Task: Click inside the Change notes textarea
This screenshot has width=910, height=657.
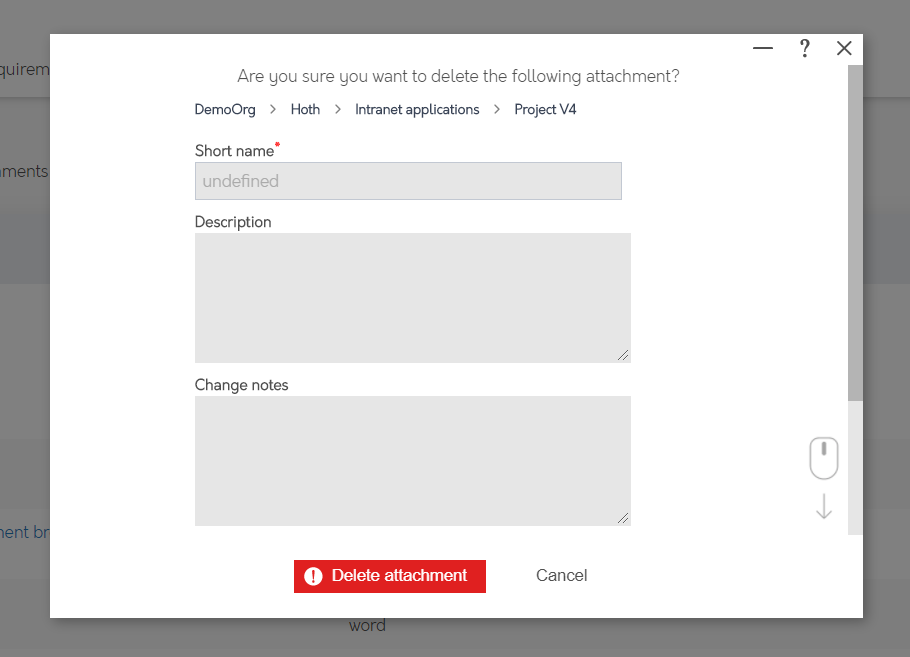Action: click(412, 460)
